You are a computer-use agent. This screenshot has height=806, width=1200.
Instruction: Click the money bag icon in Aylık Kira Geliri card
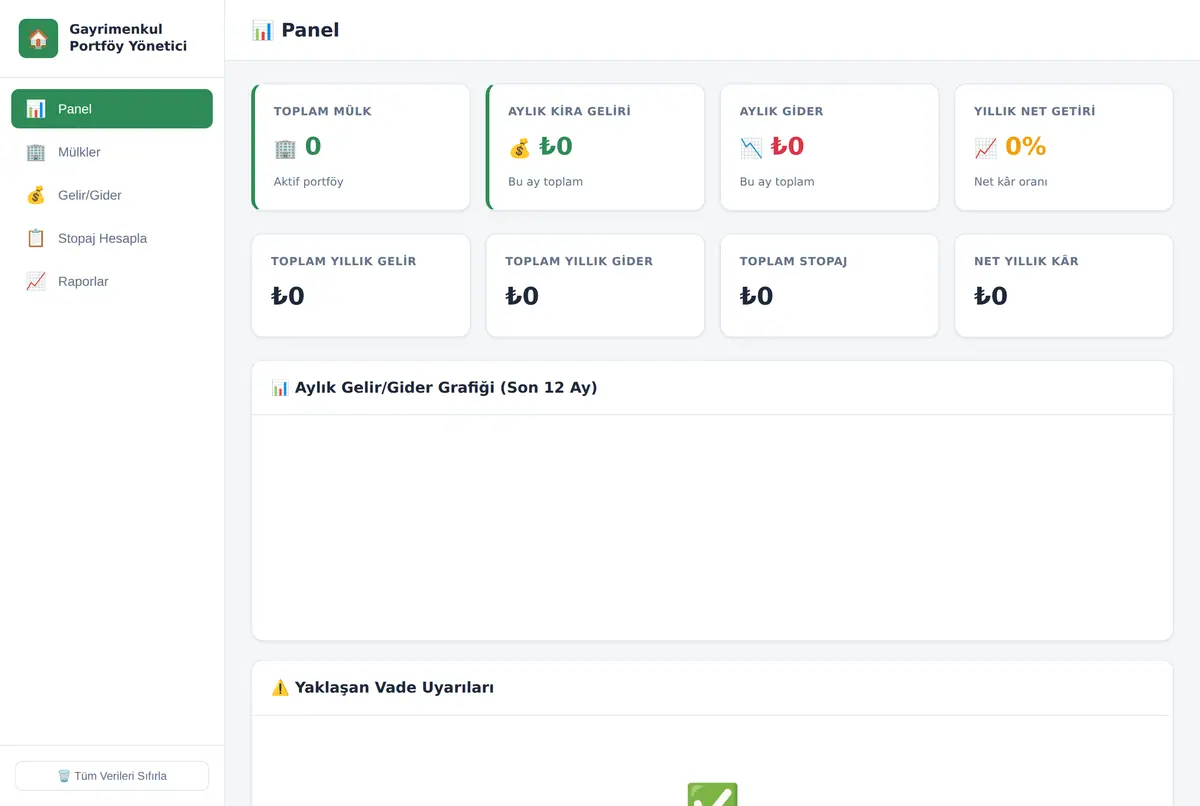pos(519,148)
